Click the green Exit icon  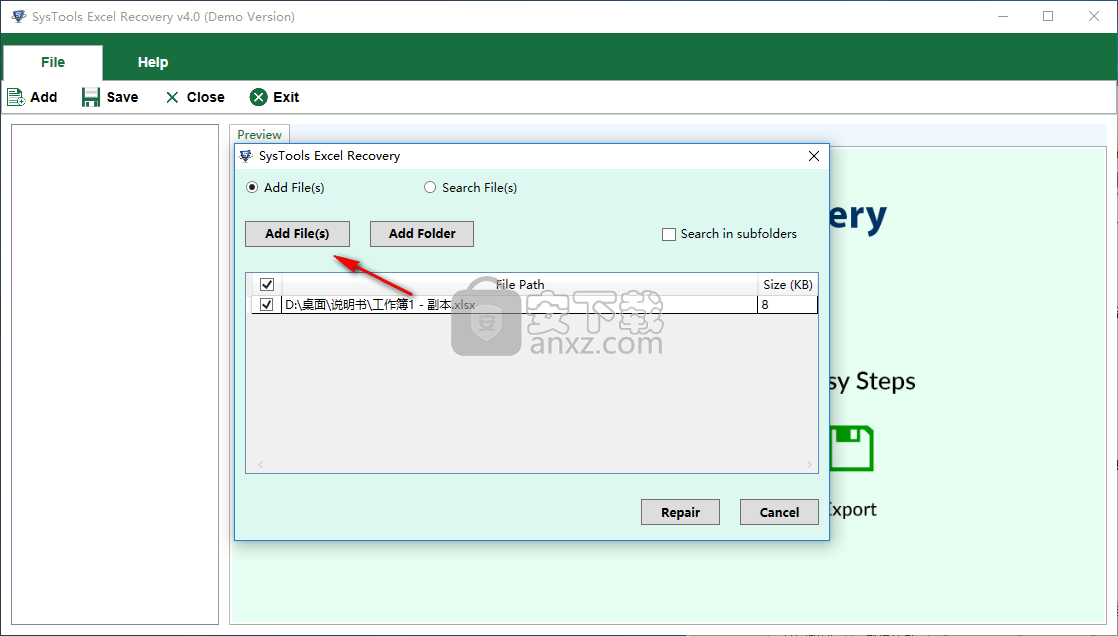point(258,97)
